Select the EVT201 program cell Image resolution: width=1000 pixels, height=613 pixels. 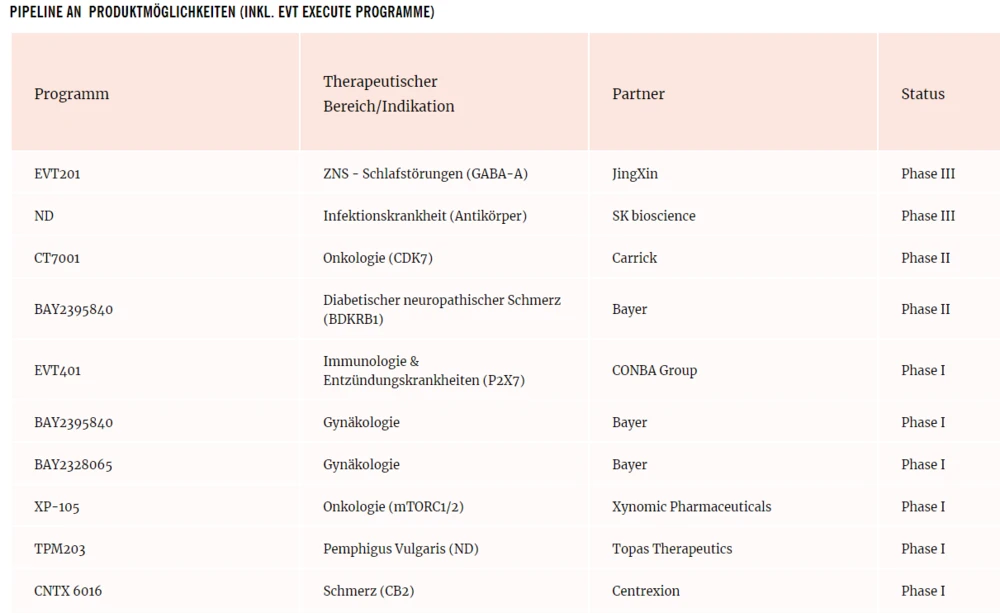point(57,174)
